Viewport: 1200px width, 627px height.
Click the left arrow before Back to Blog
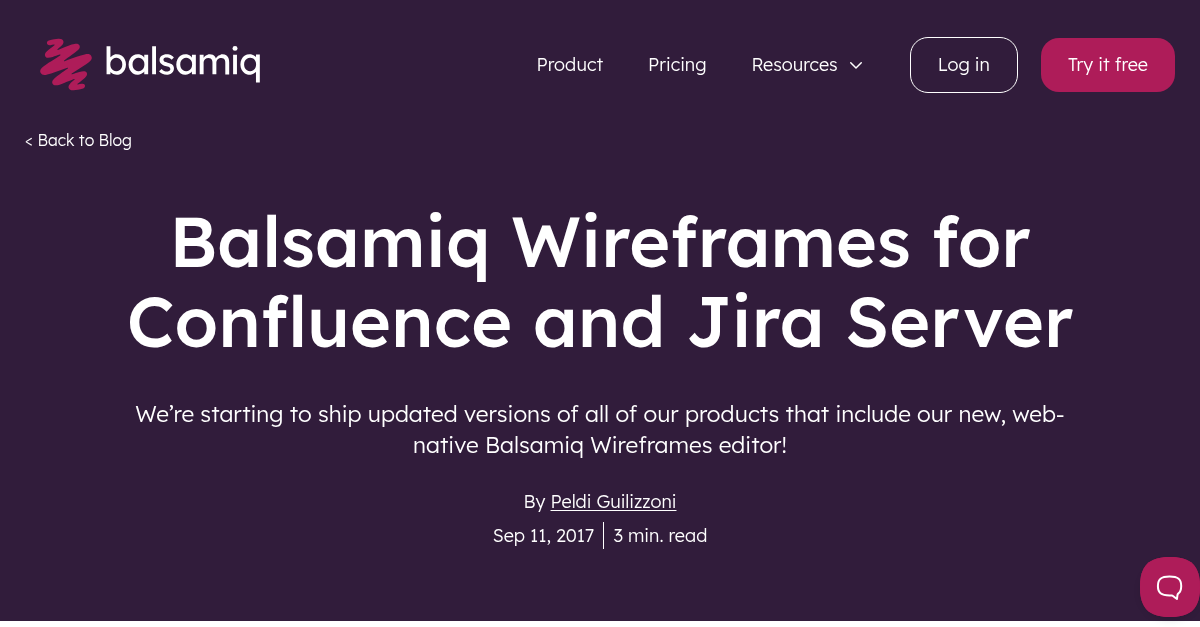tap(29, 141)
